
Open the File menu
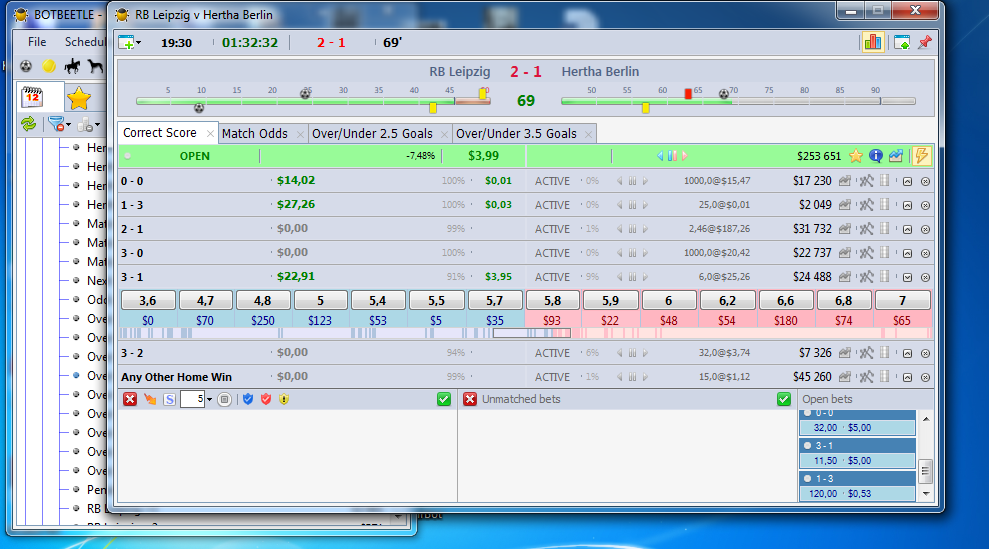37,42
